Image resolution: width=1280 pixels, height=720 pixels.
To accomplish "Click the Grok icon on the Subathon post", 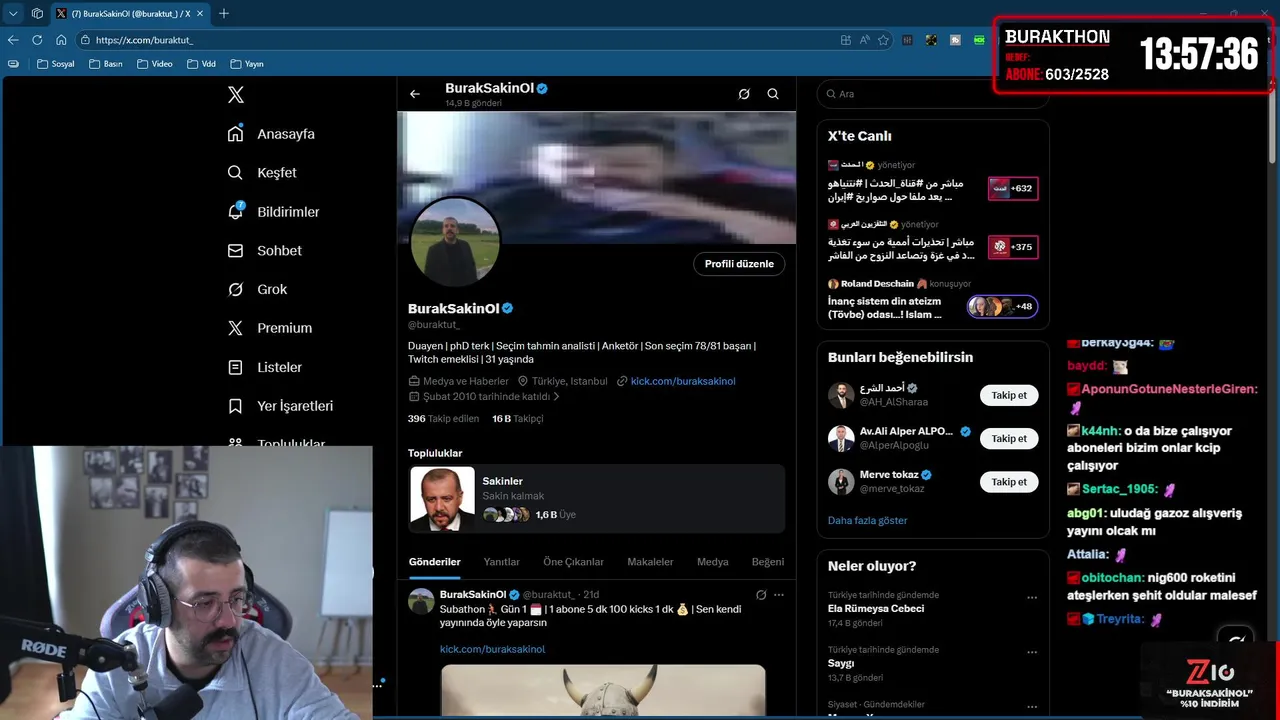I will pyautogui.click(x=761, y=595).
